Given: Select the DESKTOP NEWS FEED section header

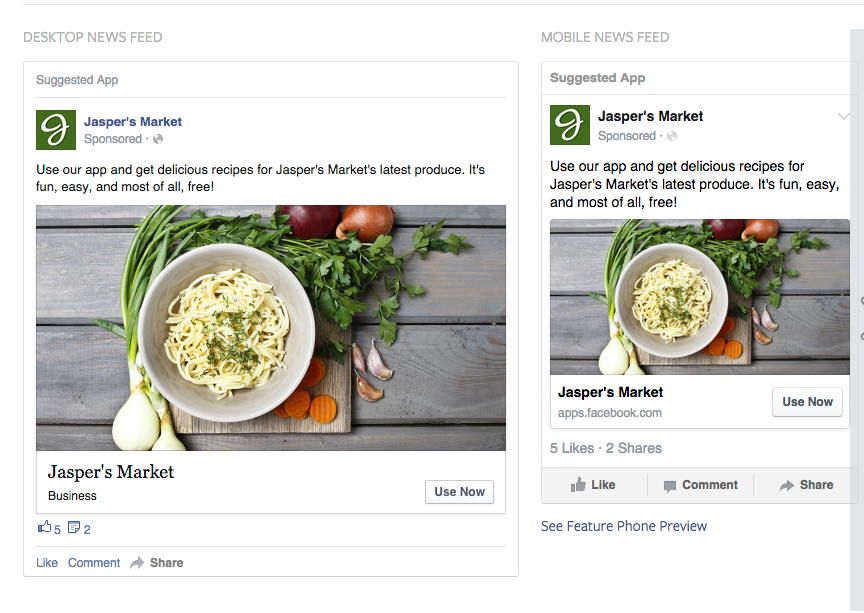Looking at the screenshot, I should pos(92,37).
